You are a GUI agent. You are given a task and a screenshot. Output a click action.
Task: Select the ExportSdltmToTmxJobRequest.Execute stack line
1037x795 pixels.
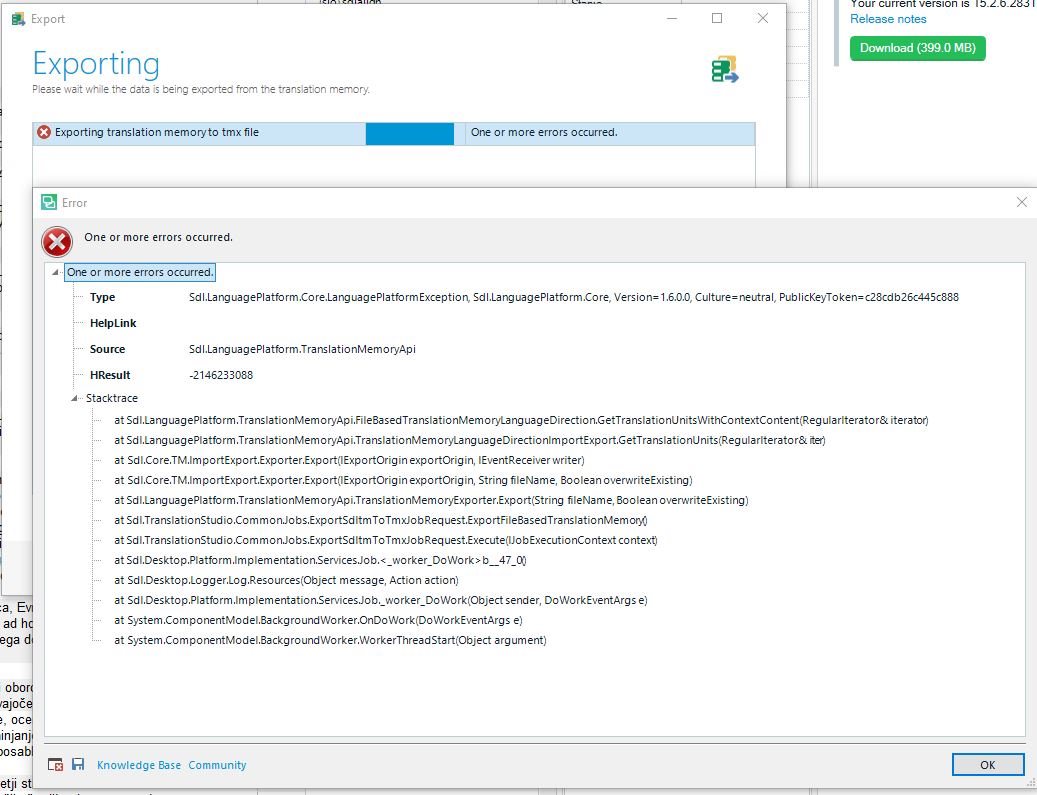tap(386, 540)
